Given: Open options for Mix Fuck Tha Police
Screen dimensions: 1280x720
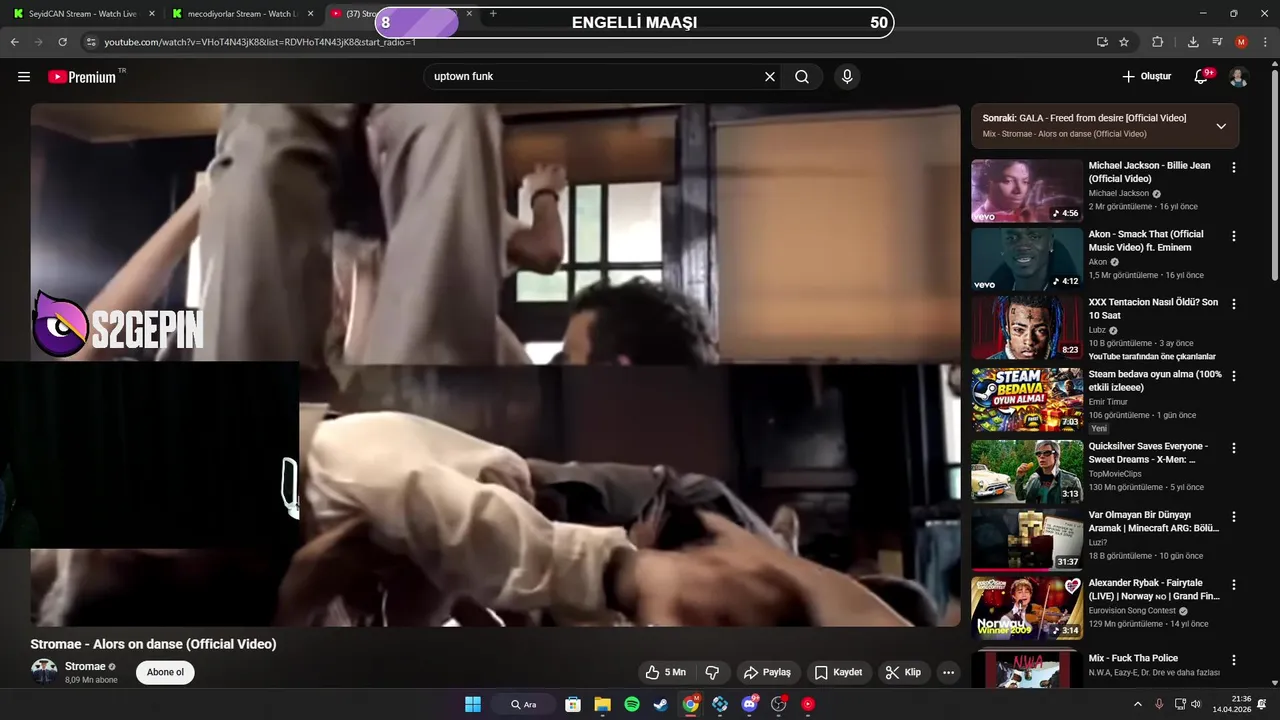Looking at the screenshot, I should 1233,660.
